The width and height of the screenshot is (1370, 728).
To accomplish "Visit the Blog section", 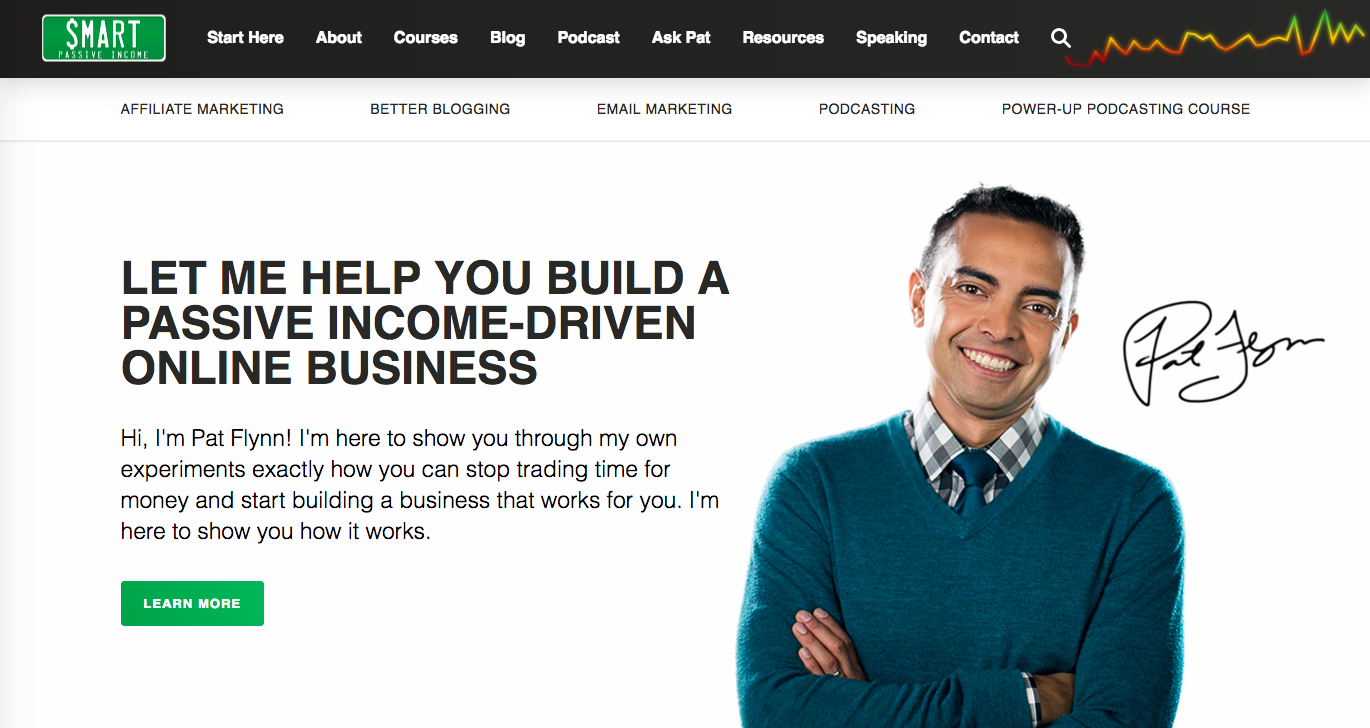I will 508,38.
